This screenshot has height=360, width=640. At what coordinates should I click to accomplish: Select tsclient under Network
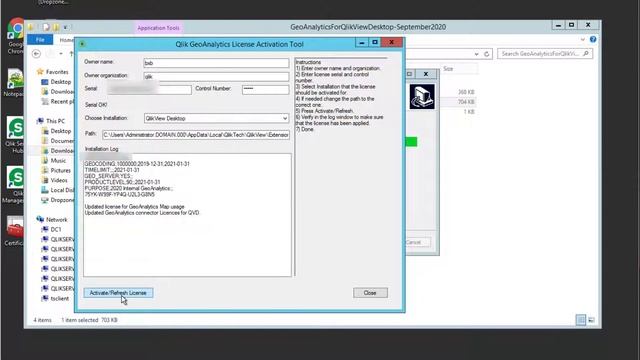60,298
